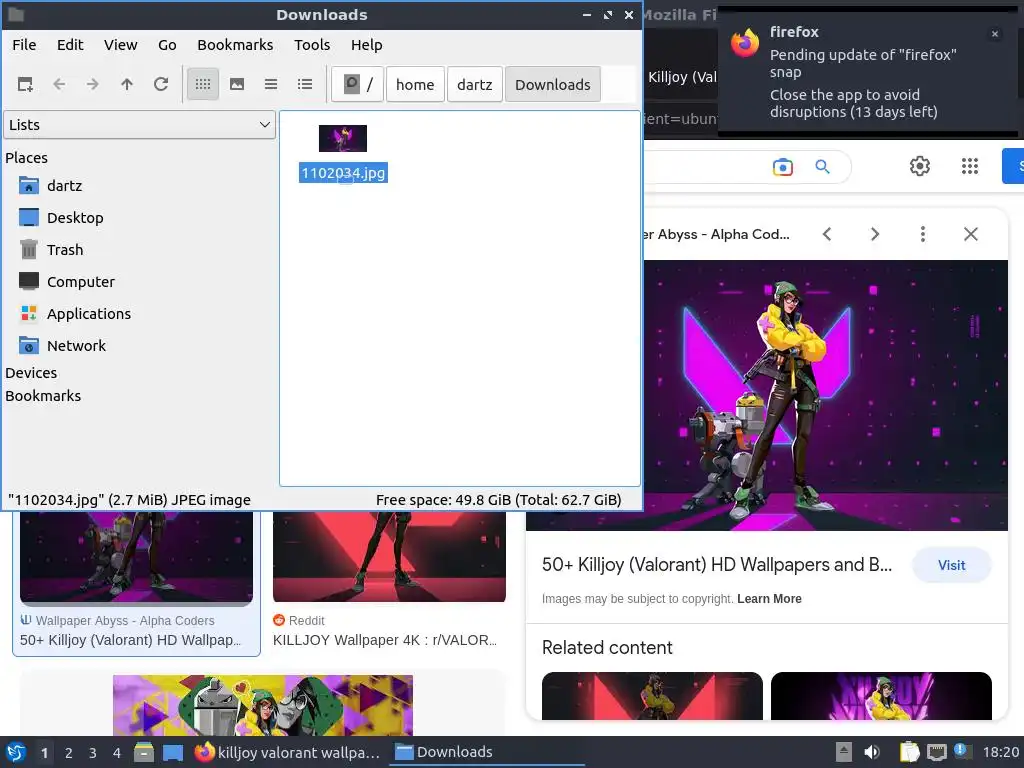Image resolution: width=1024 pixels, height=768 pixels.
Task: Dismiss the firefox snap update notification
Action: 995,34
